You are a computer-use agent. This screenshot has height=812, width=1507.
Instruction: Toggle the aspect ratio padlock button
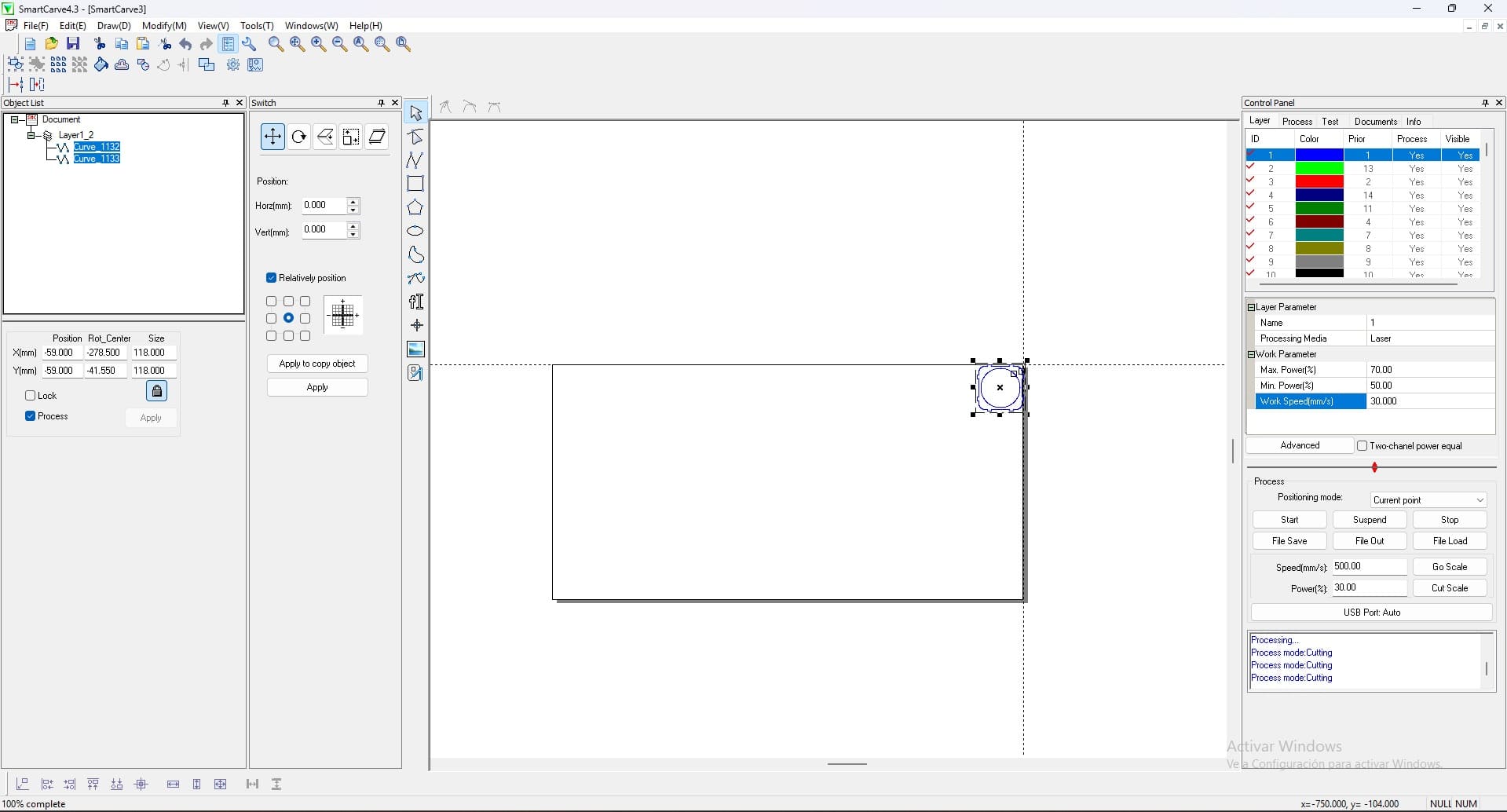point(156,391)
